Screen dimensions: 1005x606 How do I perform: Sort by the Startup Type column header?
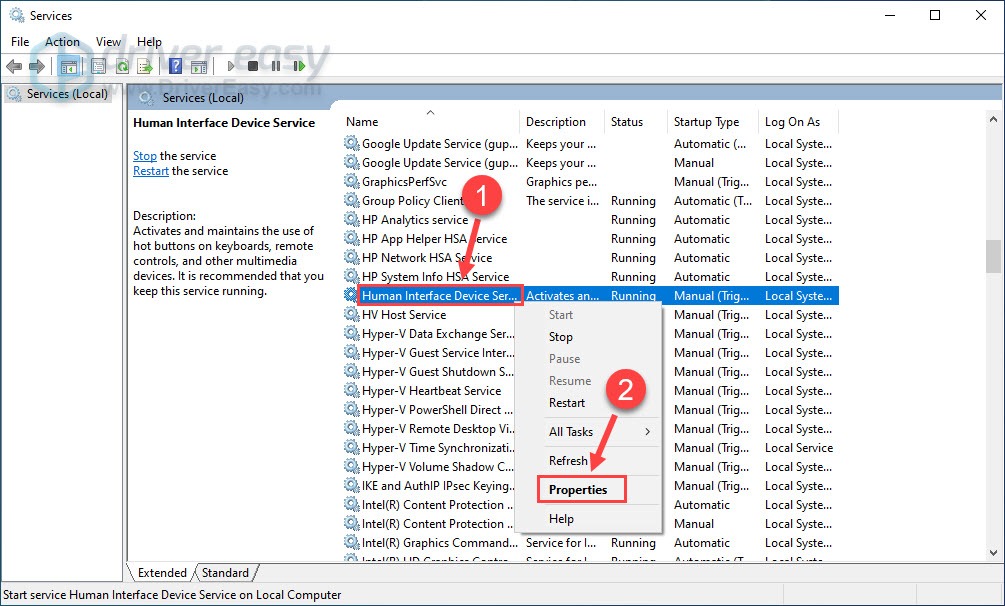point(706,122)
